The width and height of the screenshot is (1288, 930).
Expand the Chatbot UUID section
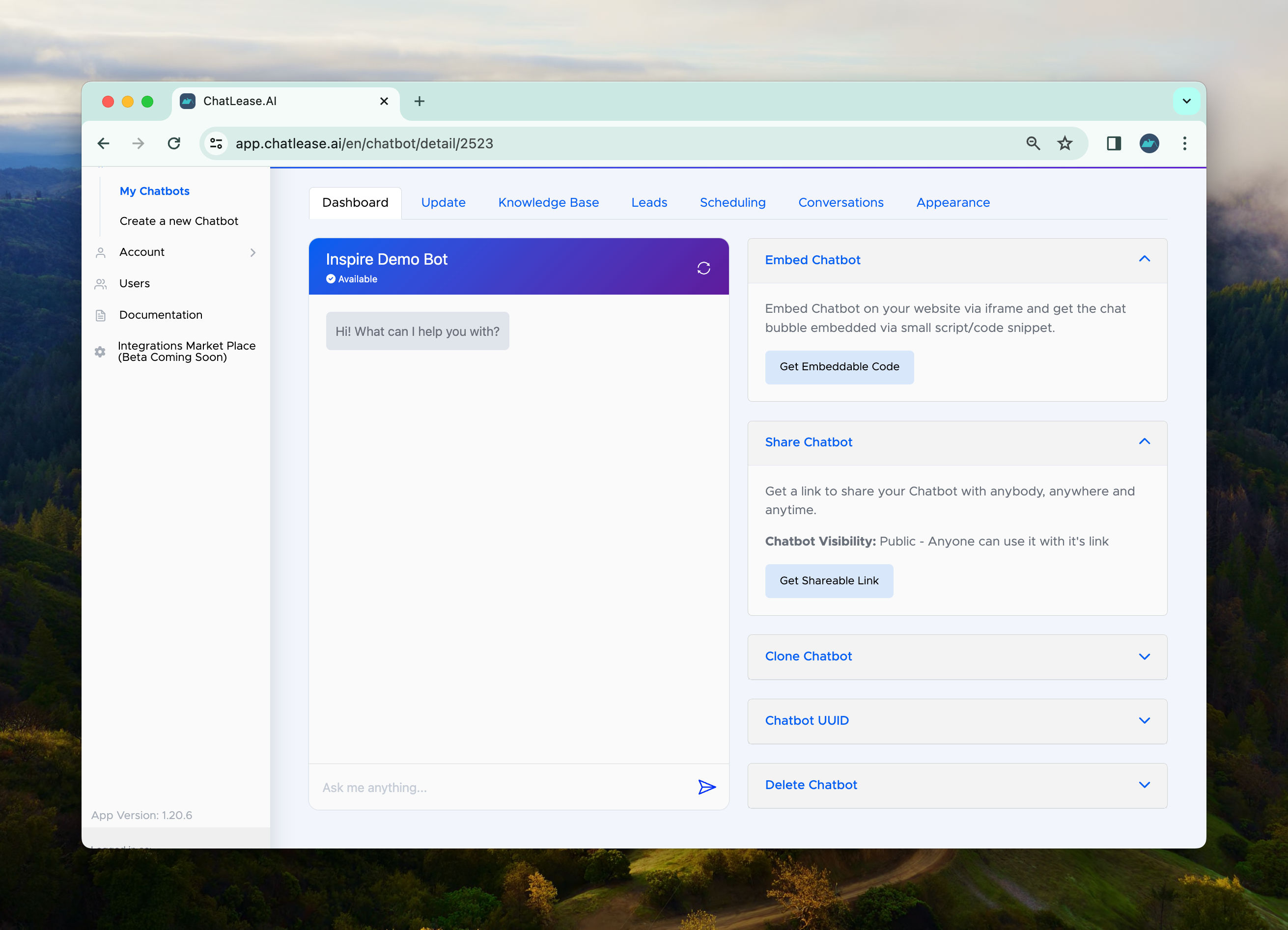click(1145, 720)
